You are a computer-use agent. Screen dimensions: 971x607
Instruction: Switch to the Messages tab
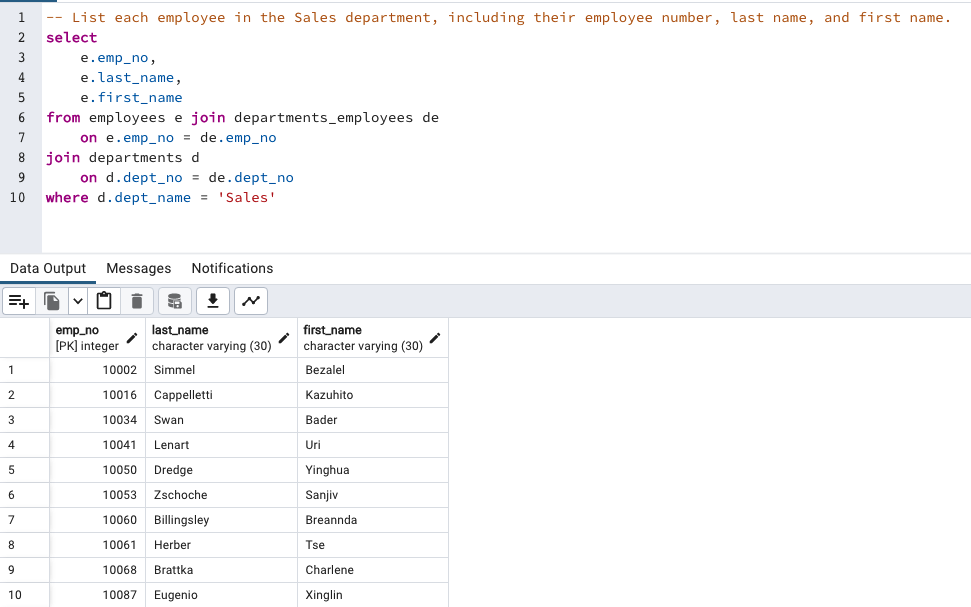point(138,268)
